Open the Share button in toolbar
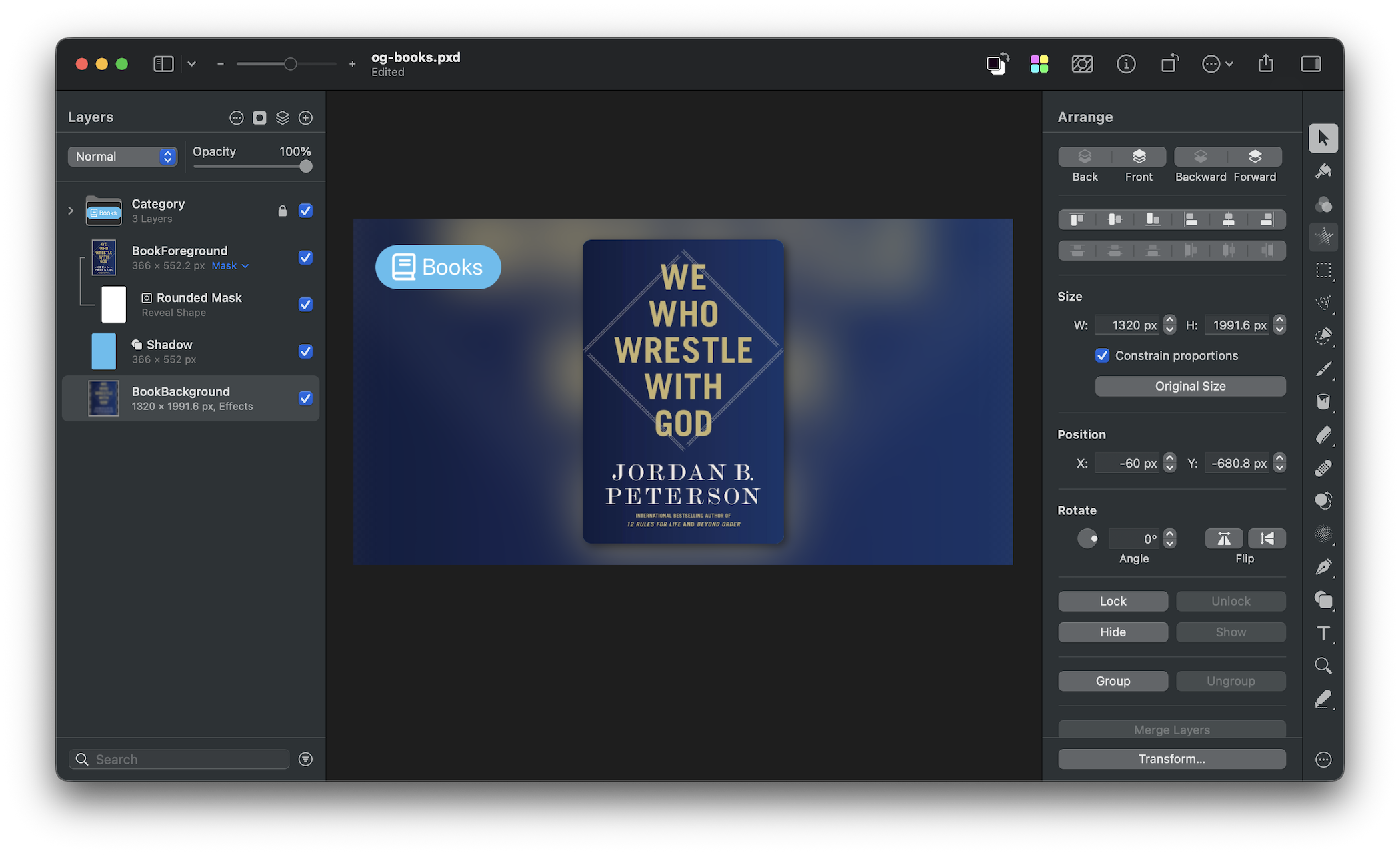Screen dimensions: 1400x855 coord(1265,64)
